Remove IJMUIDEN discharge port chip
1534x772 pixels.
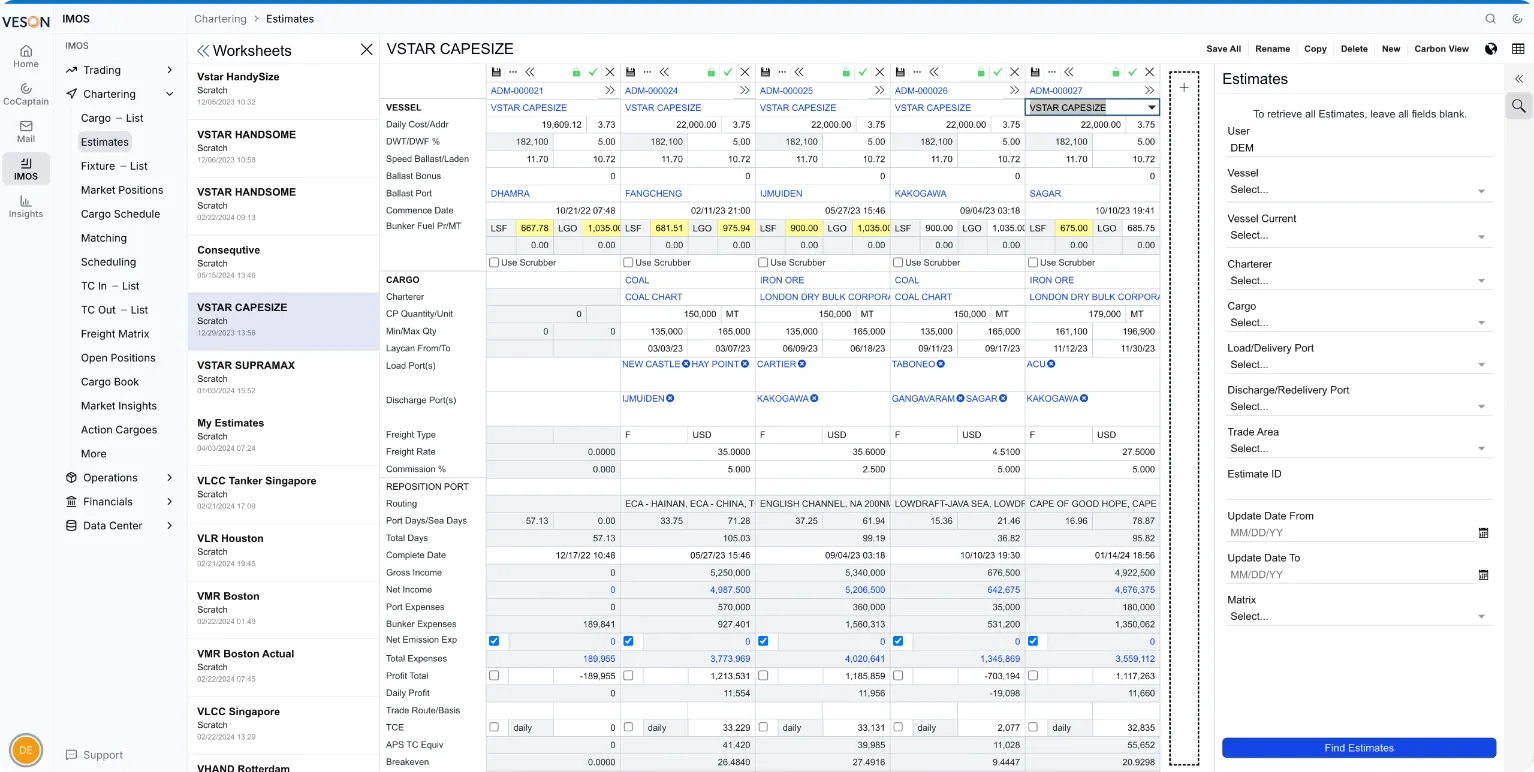click(670, 398)
